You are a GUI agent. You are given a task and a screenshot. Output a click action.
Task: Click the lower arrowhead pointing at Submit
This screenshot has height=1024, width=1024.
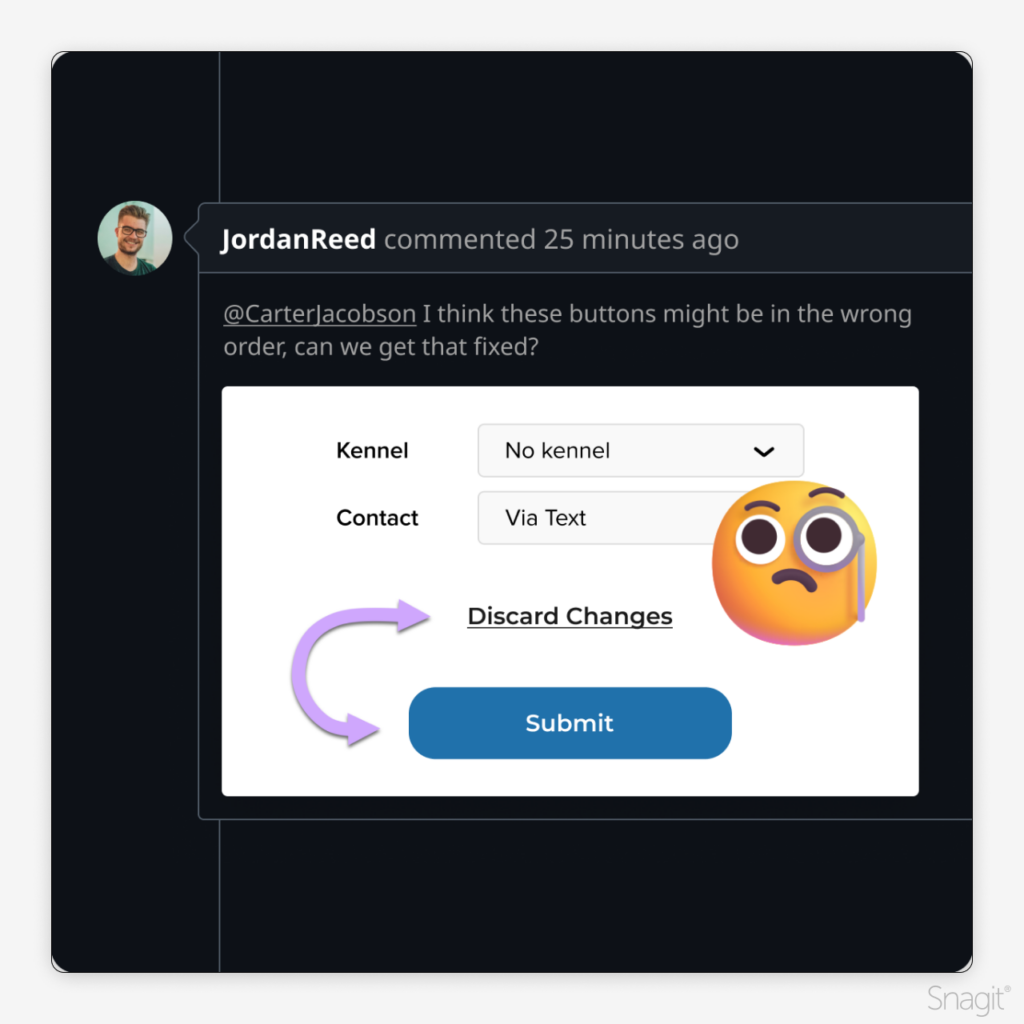click(x=362, y=729)
